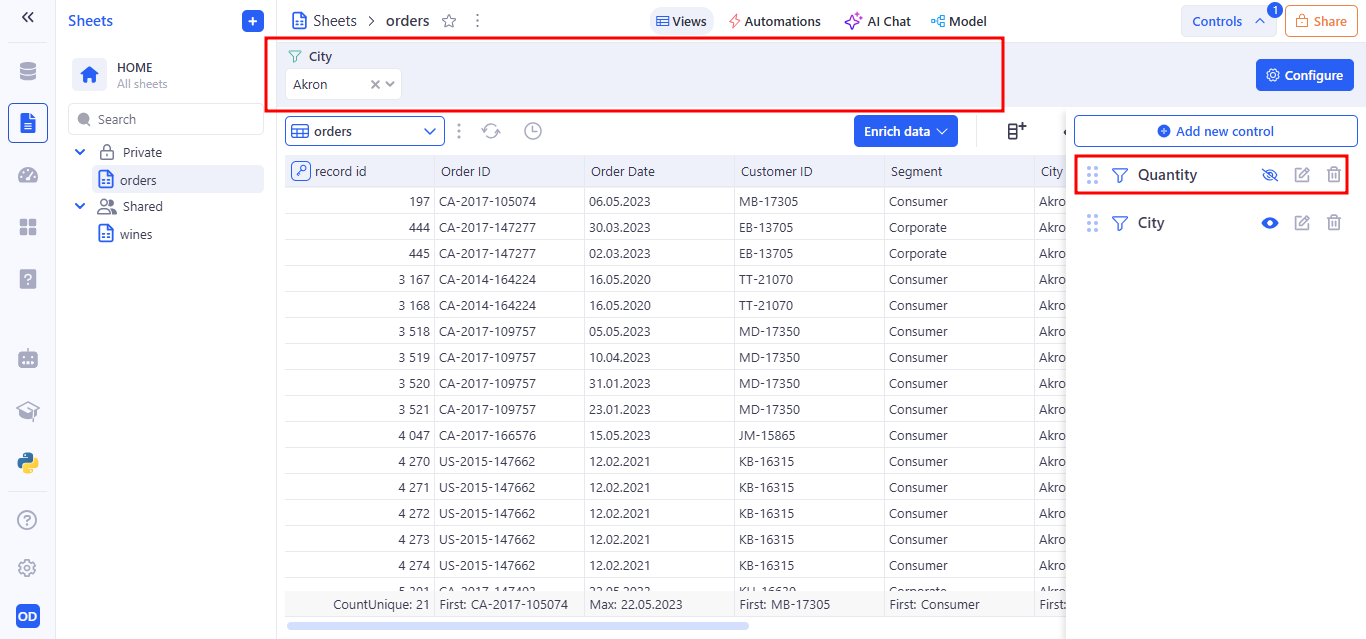This screenshot has width=1366, height=639.
Task: Click the add column icon
Action: pyautogui.click(x=1016, y=131)
